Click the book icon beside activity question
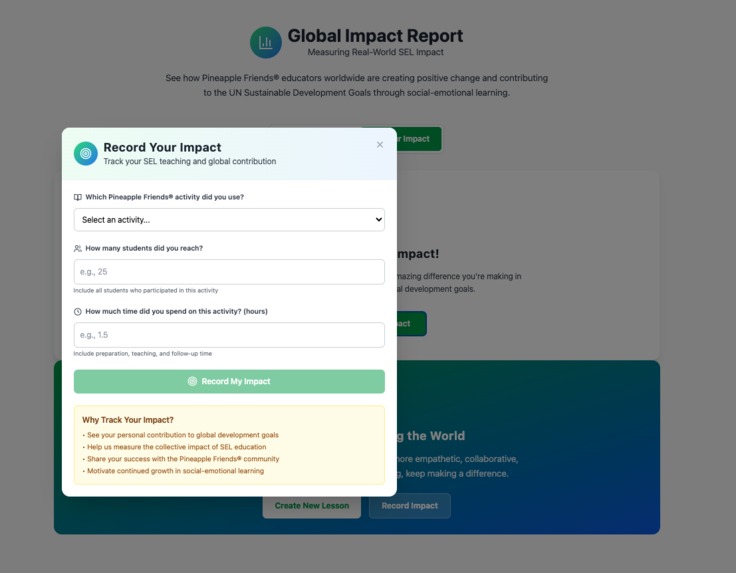Viewport: 736px width, 573px height. (78, 197)
